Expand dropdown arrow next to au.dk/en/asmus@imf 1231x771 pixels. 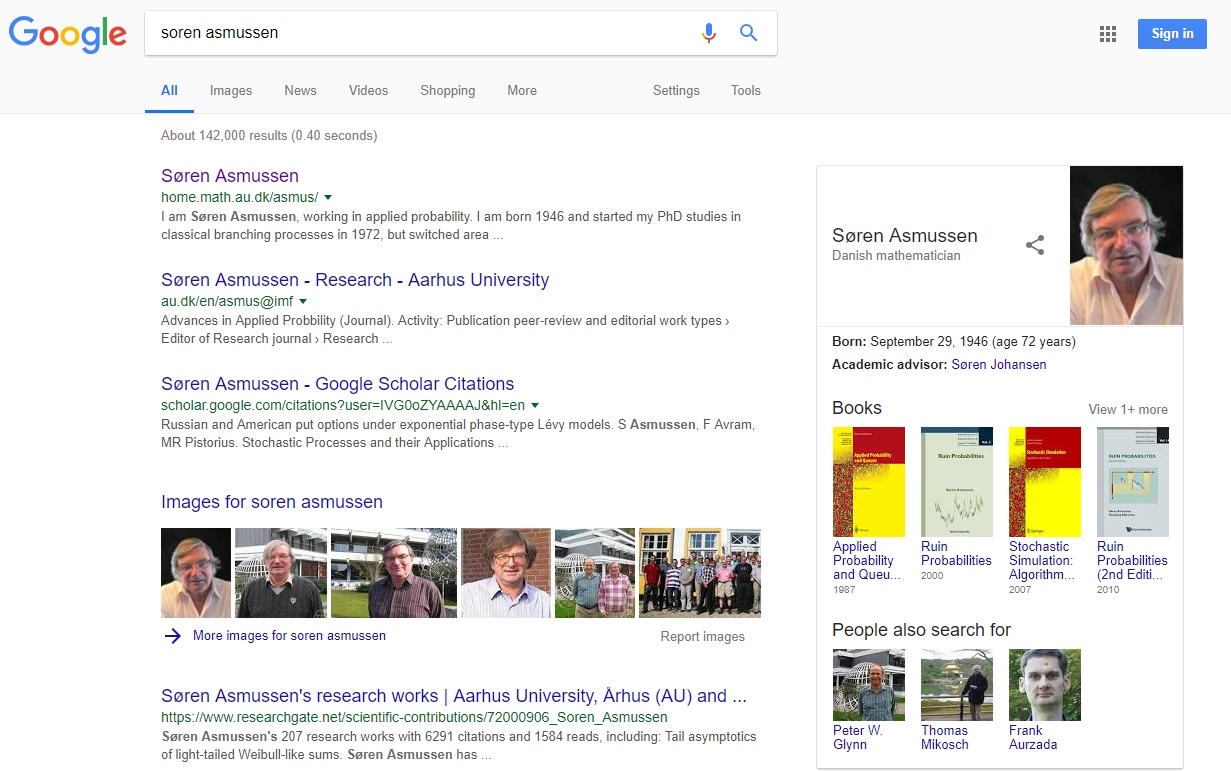303,301
